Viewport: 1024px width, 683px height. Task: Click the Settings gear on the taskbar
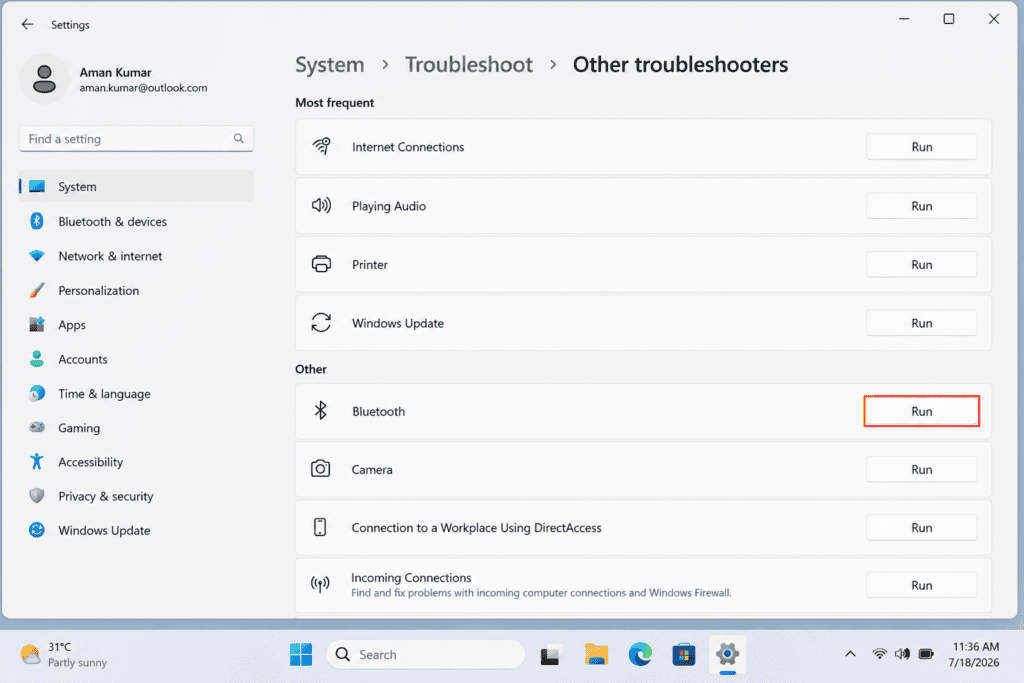pos(727,654)
